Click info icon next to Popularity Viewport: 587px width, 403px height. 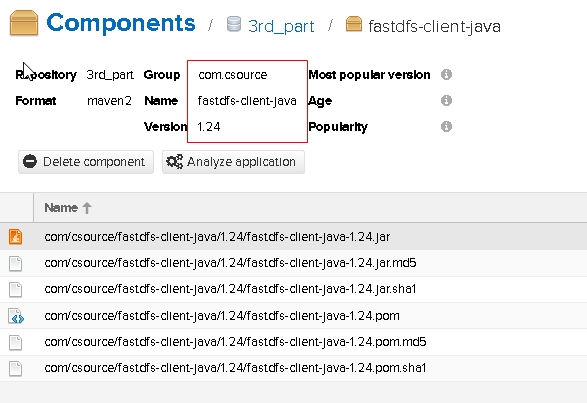tap(446, 127)
